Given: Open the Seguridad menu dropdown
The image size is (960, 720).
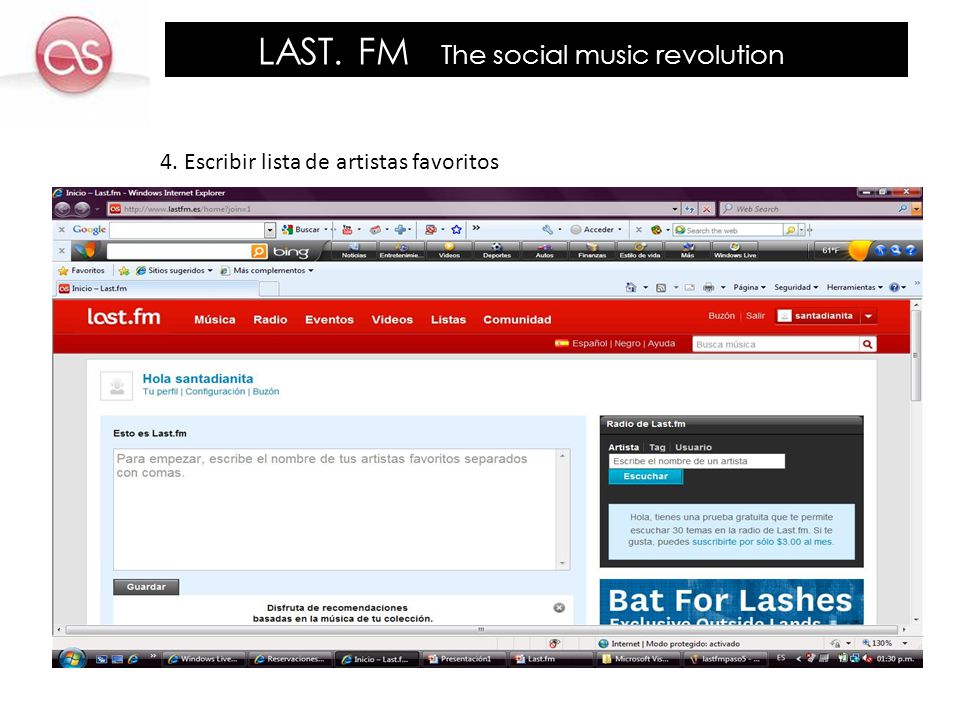Looking at the screenshot, I should point(796,287).
